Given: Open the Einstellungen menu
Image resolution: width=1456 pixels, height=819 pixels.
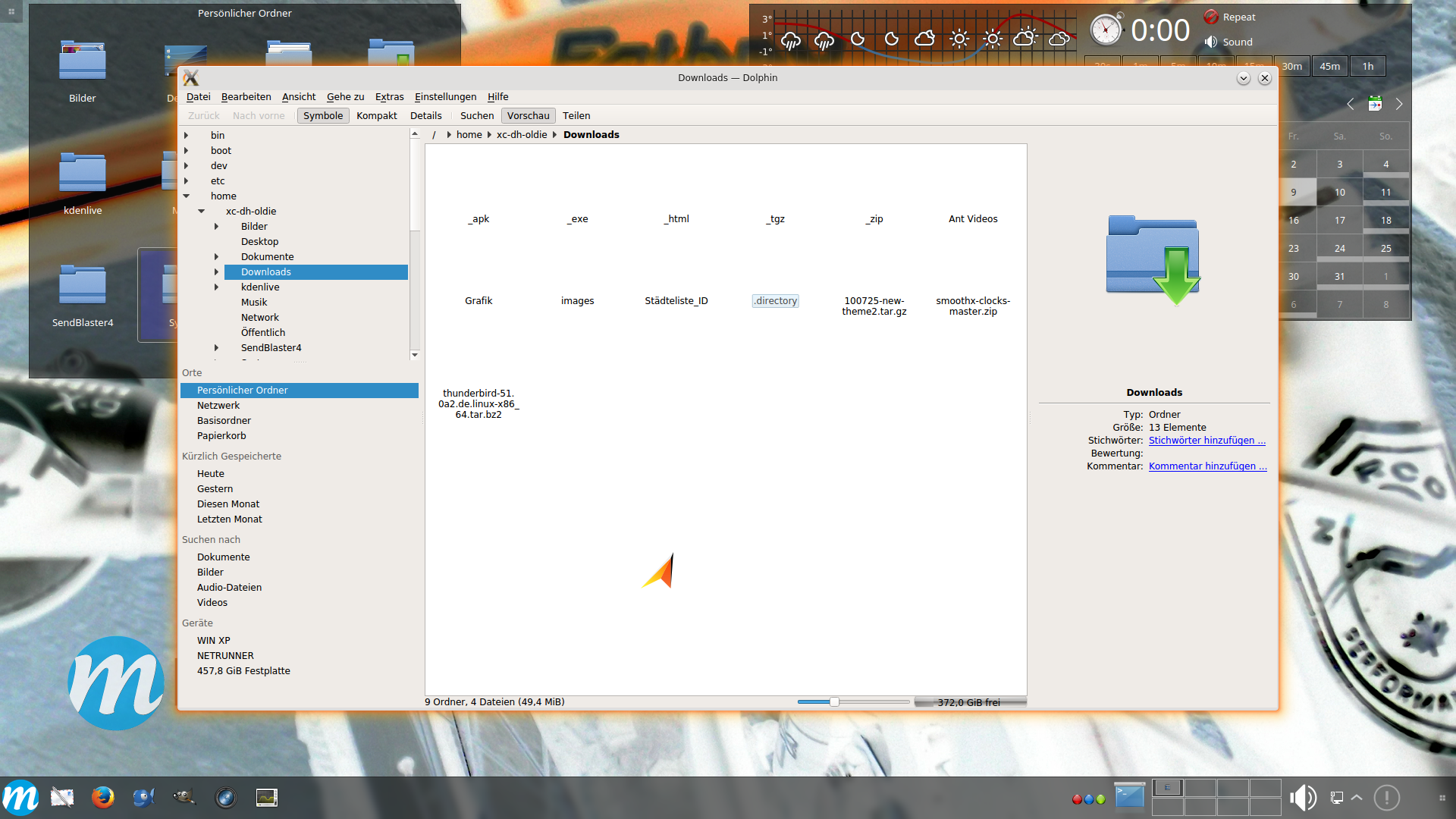Looking at the screenshot, I should point(445,97).
